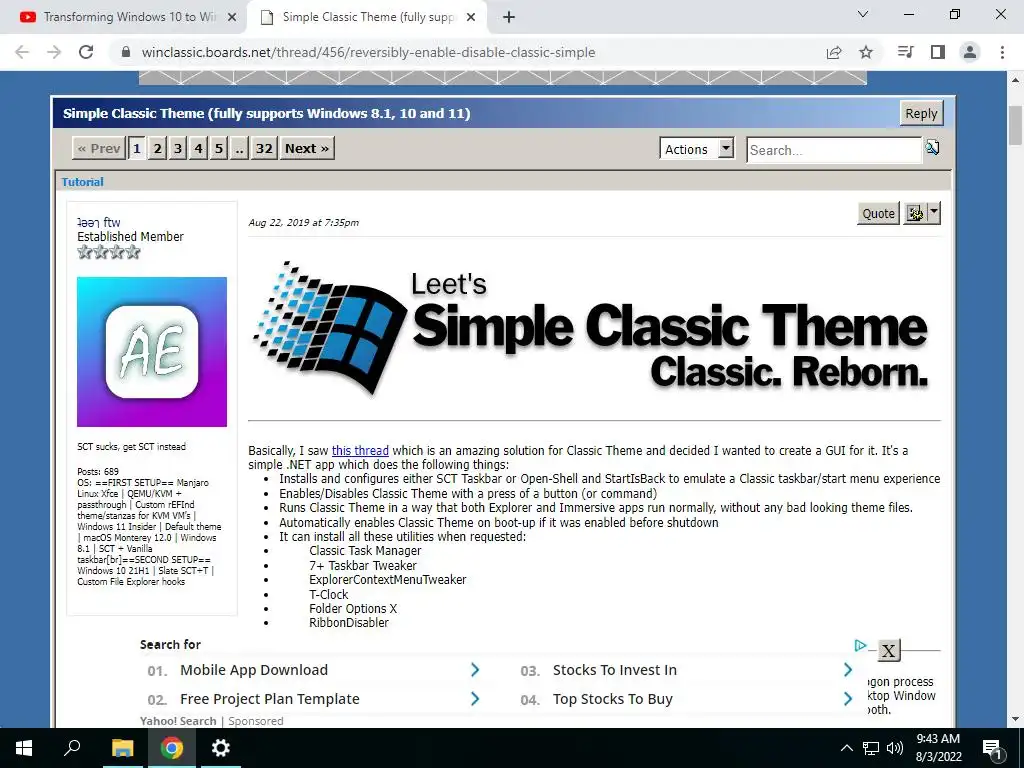1024x768 pixels.
Task: Go to thread page 2
Action: point(157,148)
